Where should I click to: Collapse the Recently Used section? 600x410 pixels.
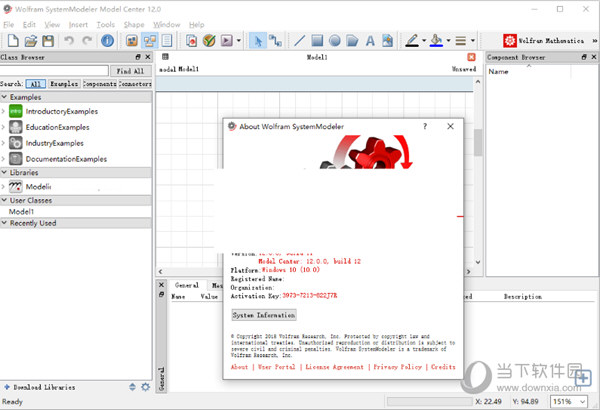(4, 222)
